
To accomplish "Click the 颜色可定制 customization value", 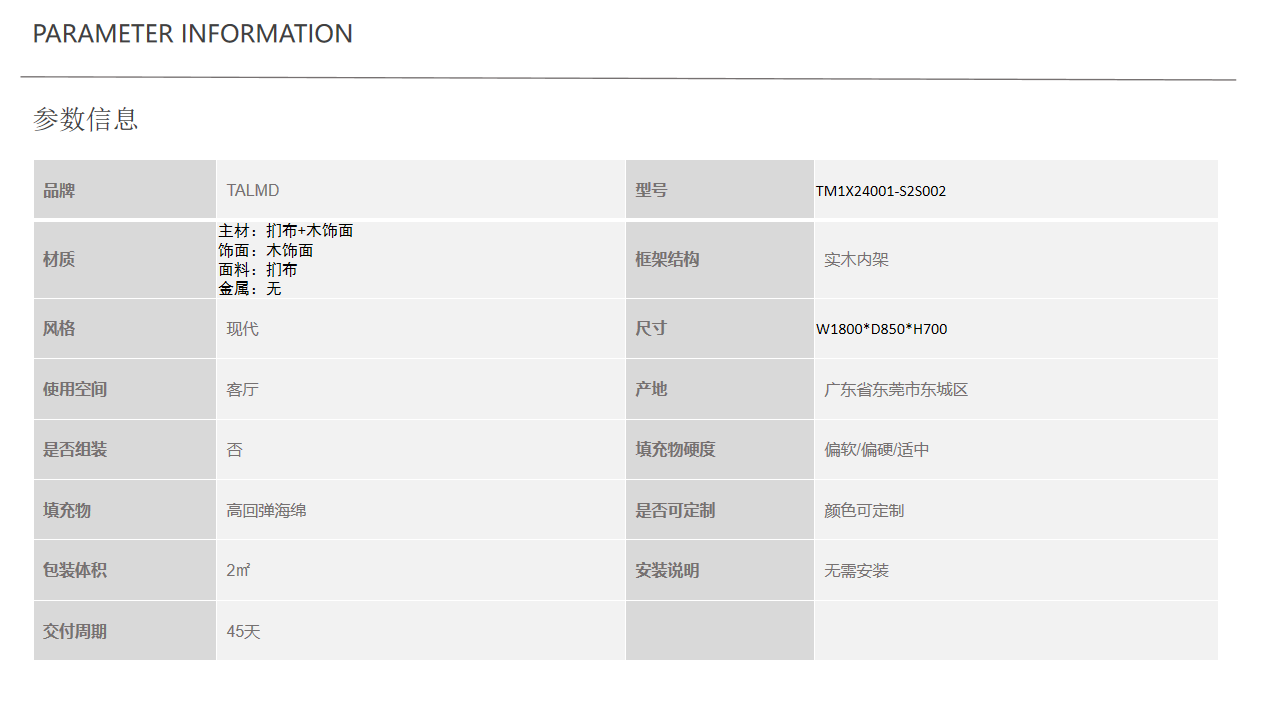I will 864,511.
